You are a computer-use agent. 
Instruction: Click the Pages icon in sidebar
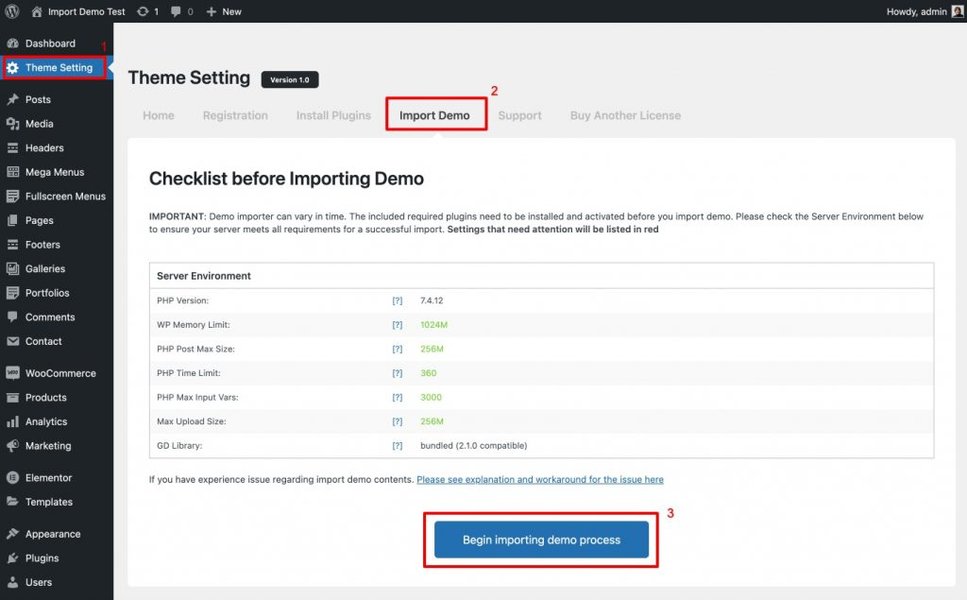point(12,220)
